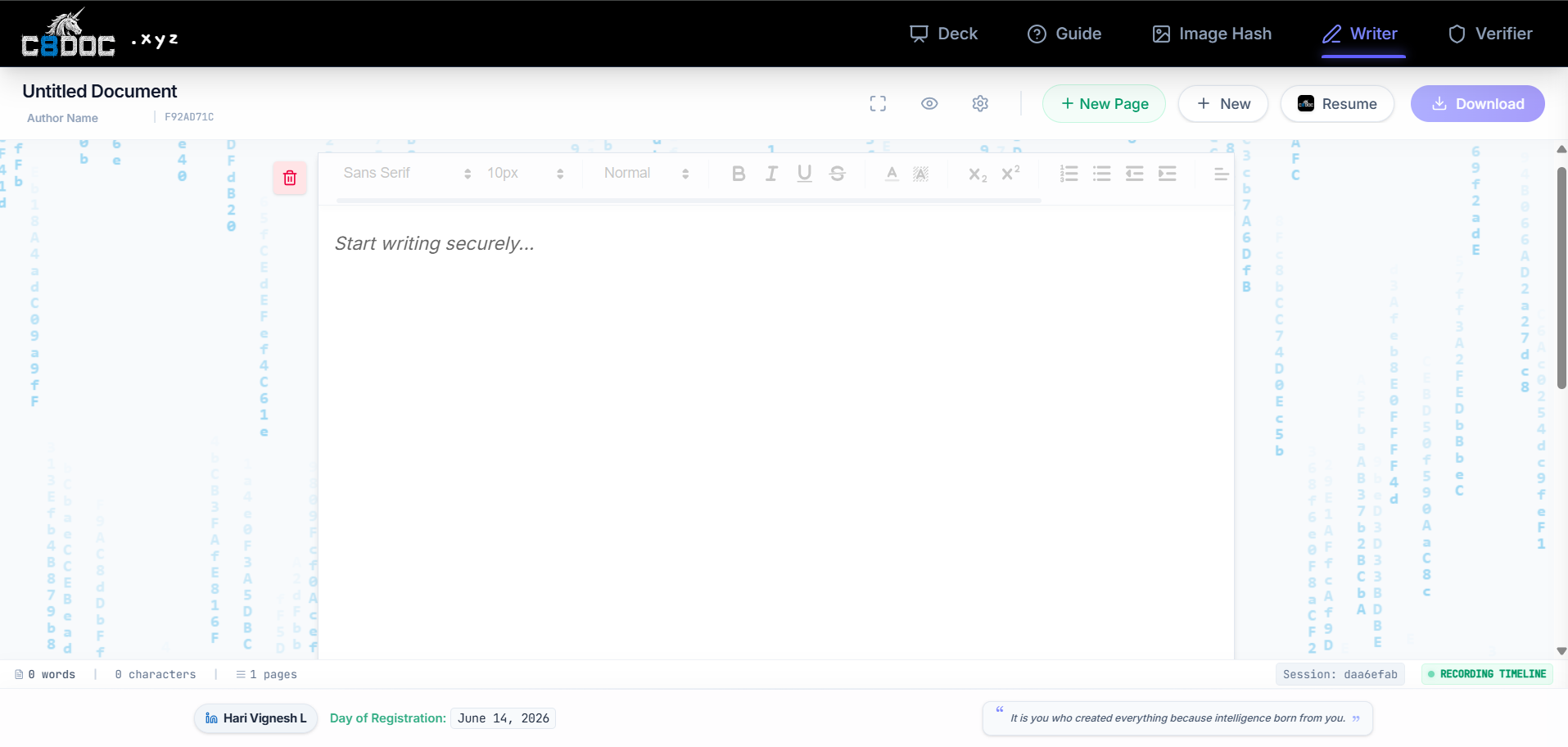Image resolution: width=1568 pixels, height=747 pixels.
Task: Increase the indent level
Action: click(x=1167, y=173)
